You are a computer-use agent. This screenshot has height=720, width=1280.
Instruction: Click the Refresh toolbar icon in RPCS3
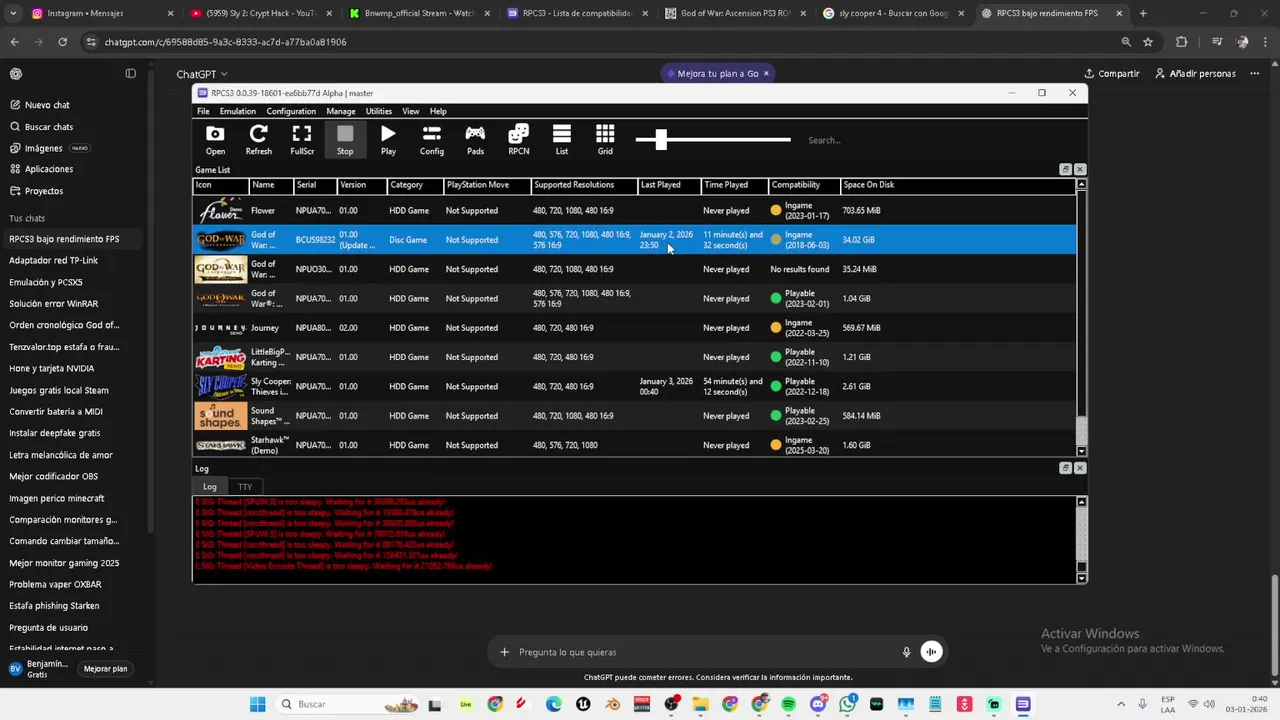(x=258, y=140)
